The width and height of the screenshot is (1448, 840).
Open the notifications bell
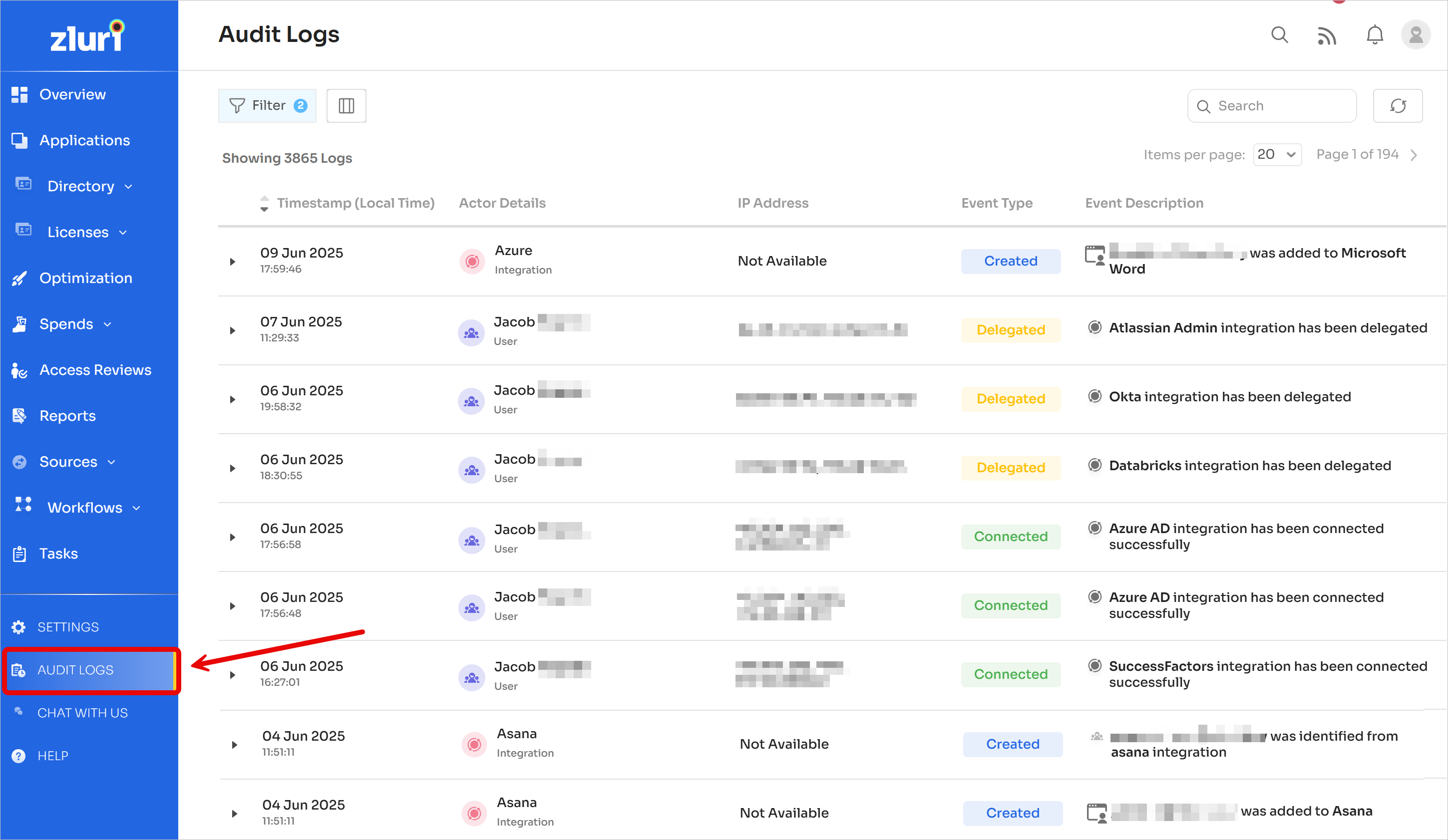(x=1375, y=35)
